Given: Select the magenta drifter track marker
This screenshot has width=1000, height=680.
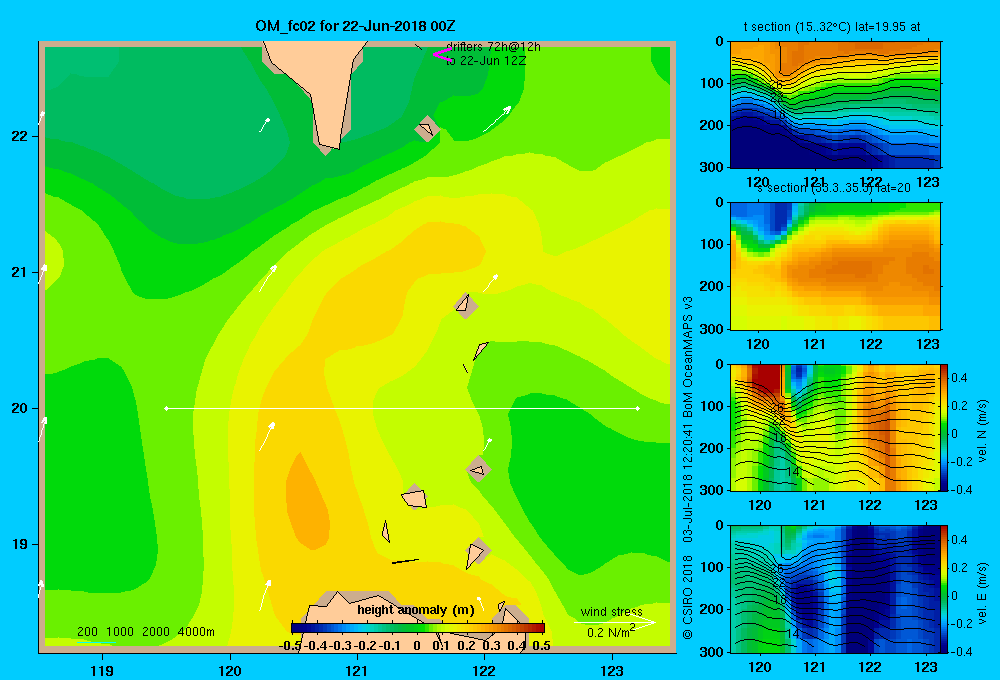Looking at the screenshot, I should coord(442,54).
